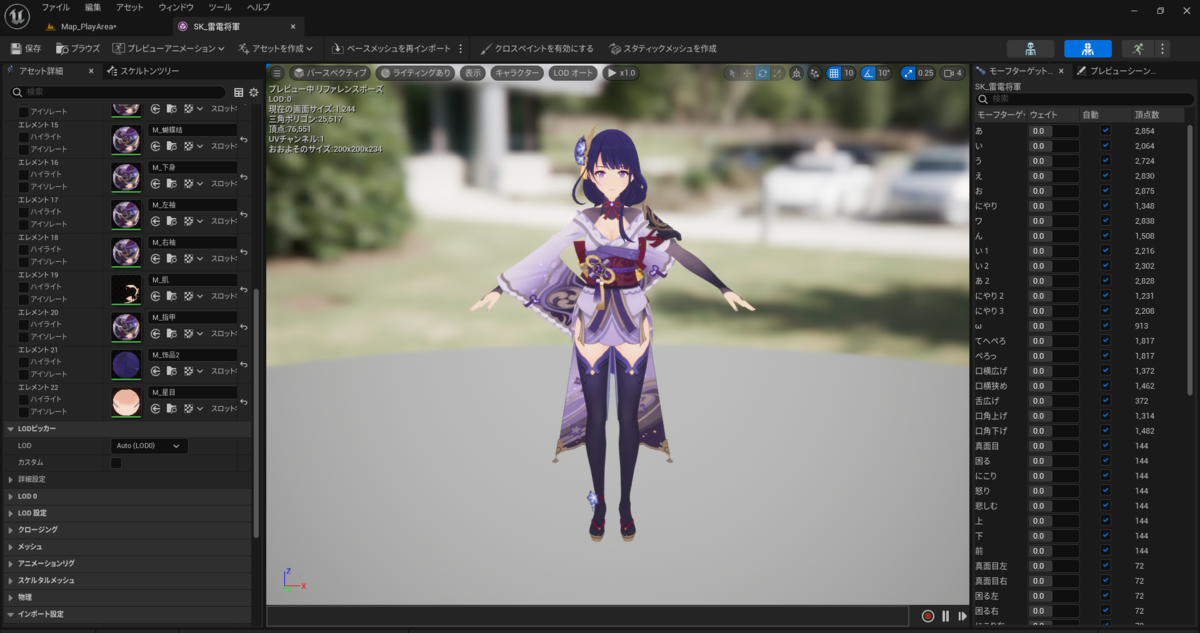
Task: Open the ヘルプ menu
Action: 258,7
